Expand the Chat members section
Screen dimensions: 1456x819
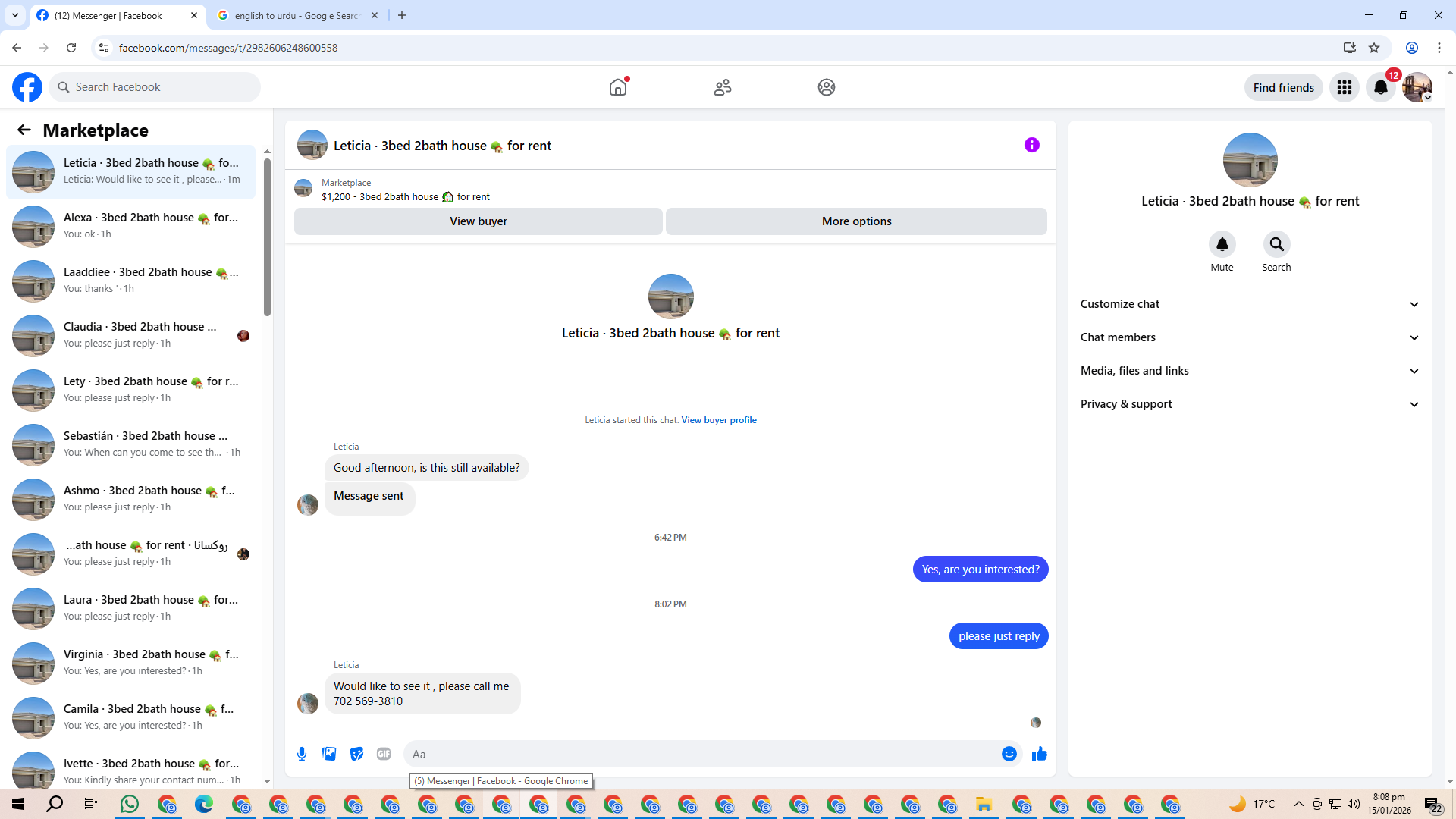tap(1250, 337)
